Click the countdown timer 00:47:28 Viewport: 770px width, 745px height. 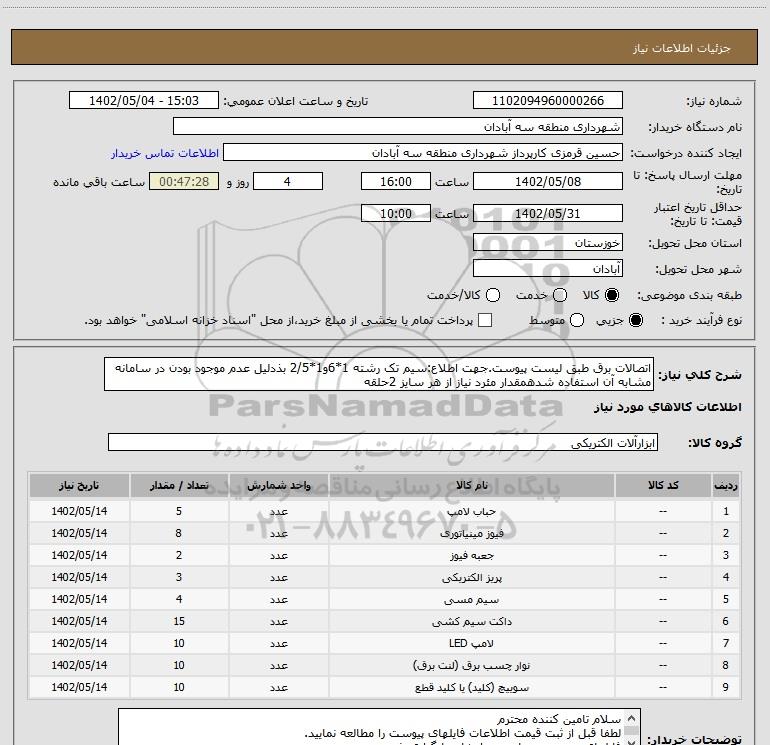click(184, 181)
